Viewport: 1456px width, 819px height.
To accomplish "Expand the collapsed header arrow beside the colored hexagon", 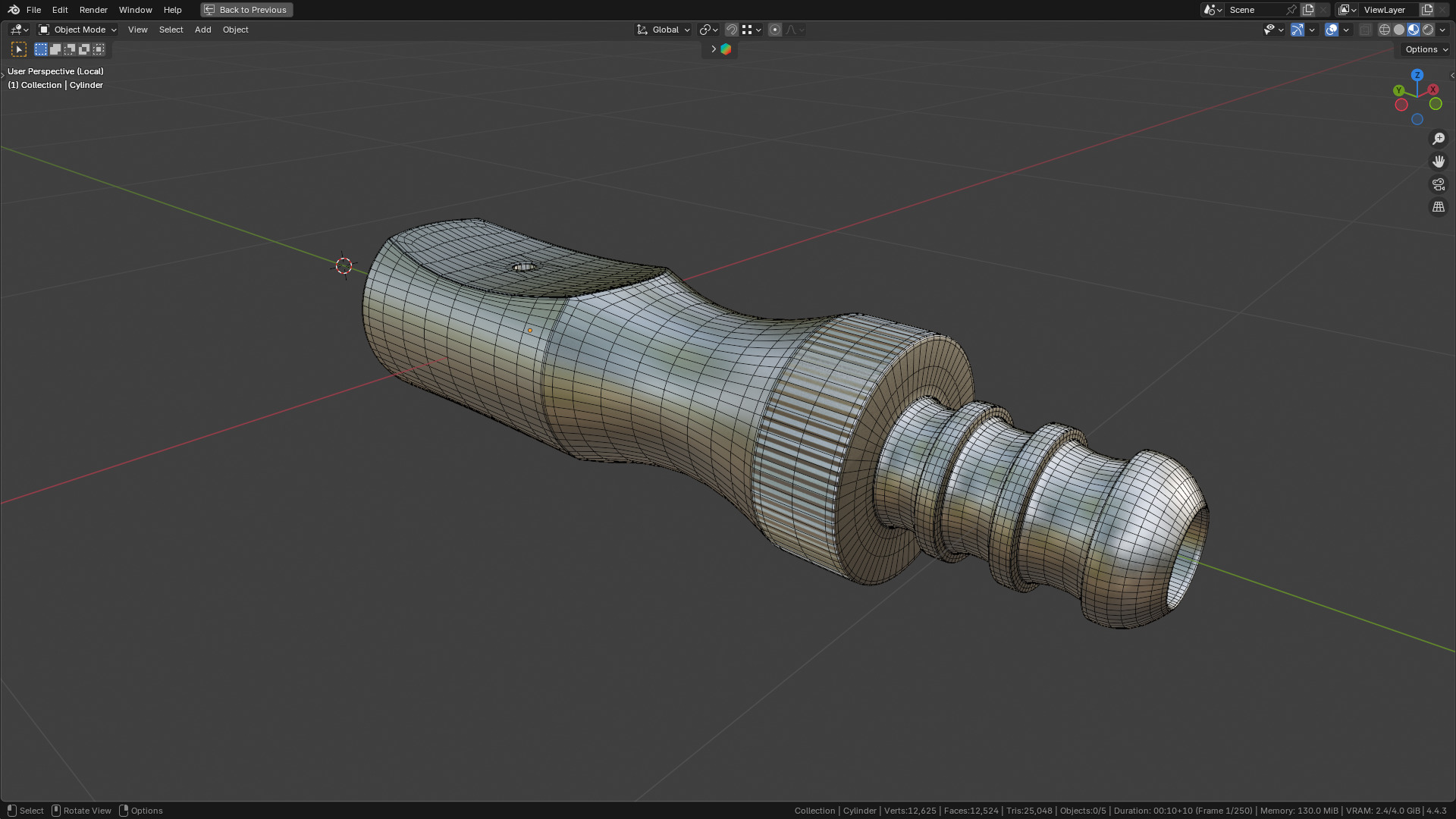I will (713, 49).
